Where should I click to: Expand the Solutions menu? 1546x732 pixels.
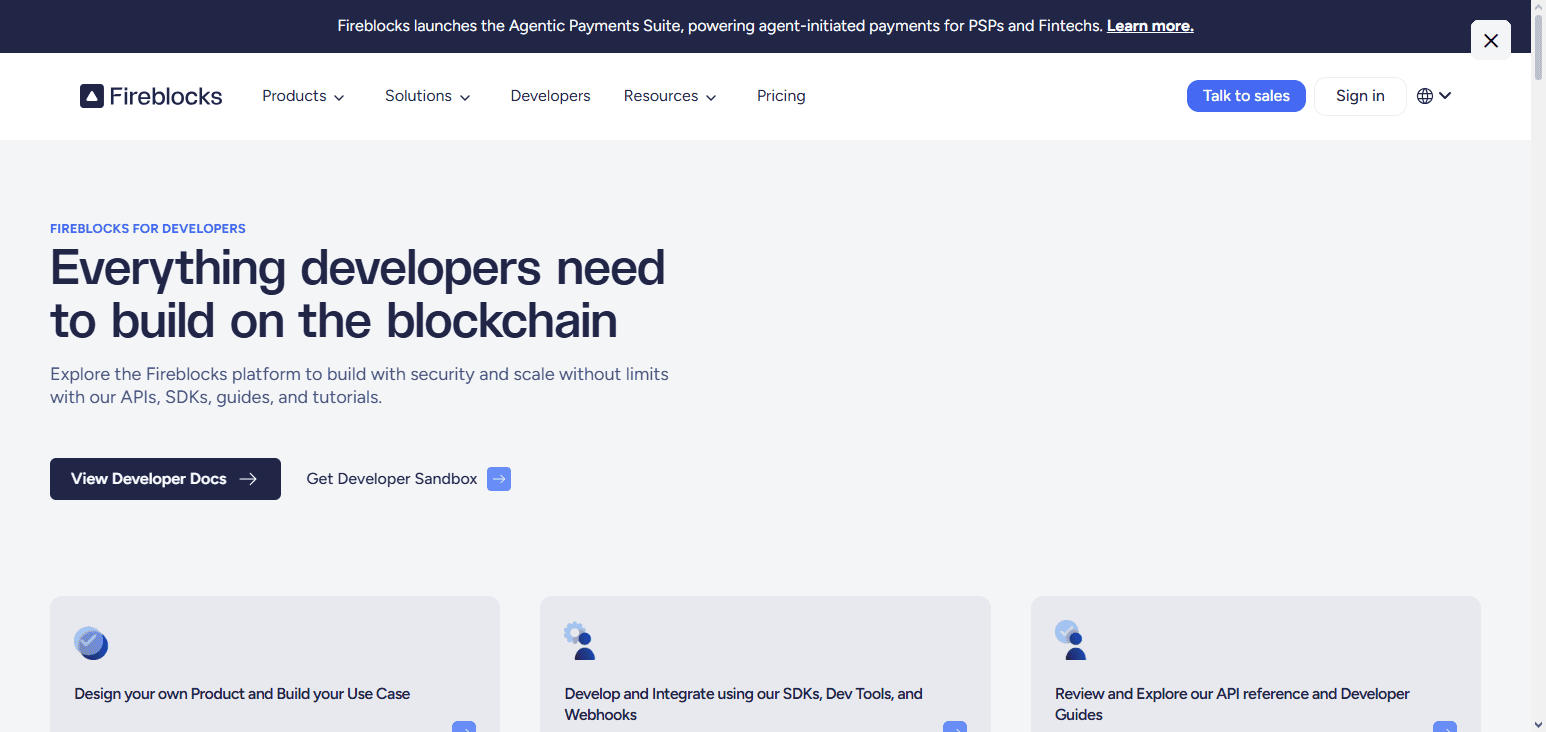pyautogui.click(x=427, y=96)
